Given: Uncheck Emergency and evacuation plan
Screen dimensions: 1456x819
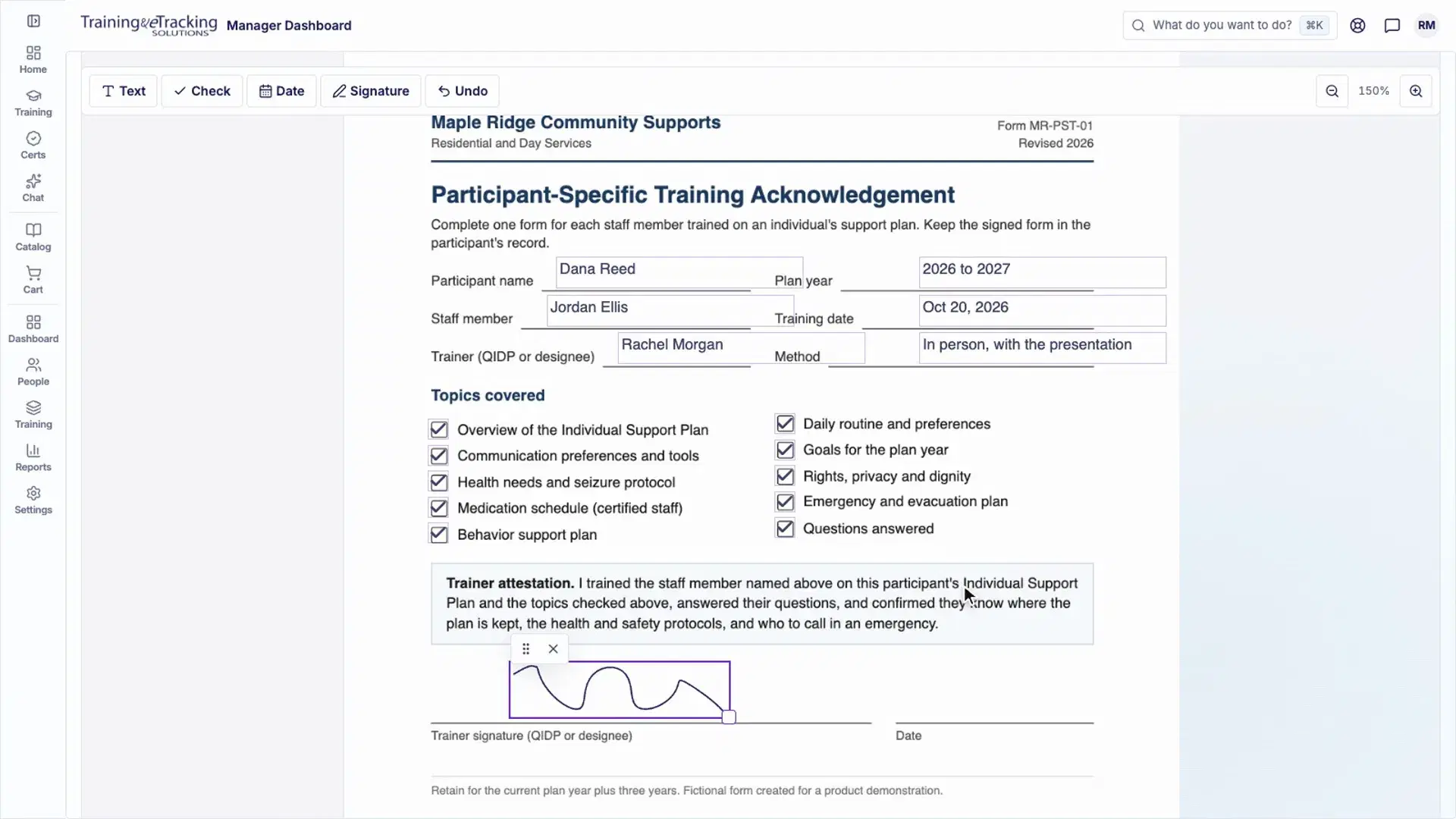Looking at the screenshot, I should (785, 502).
